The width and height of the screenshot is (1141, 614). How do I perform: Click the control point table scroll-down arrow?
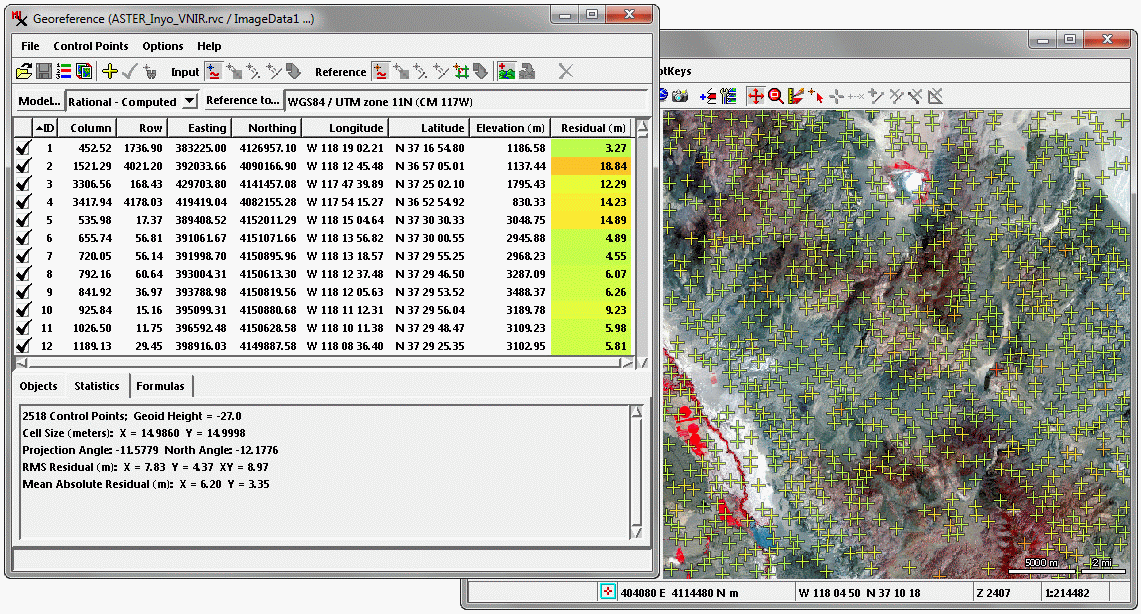tap(642, 362)
